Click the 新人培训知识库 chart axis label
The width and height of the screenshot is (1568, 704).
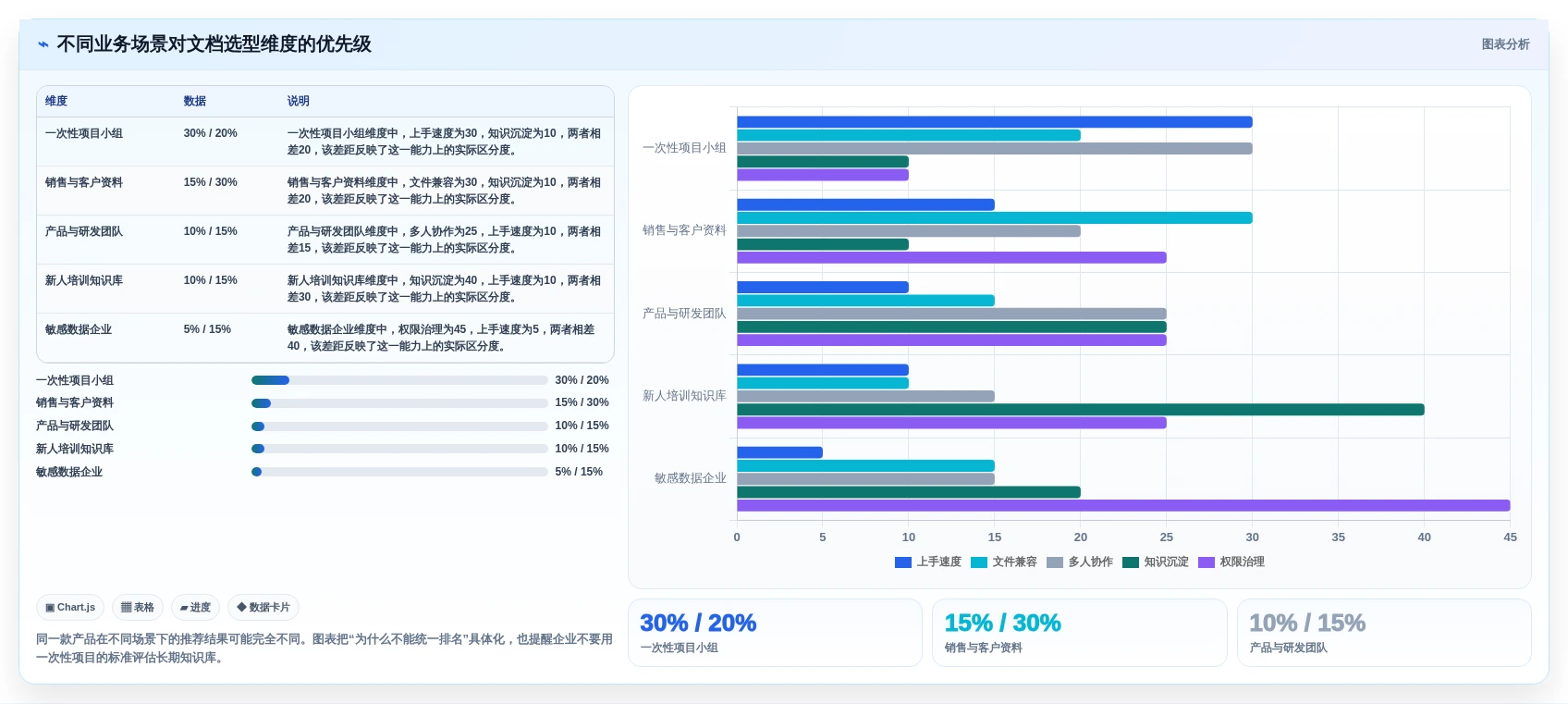tap(684, 396)
